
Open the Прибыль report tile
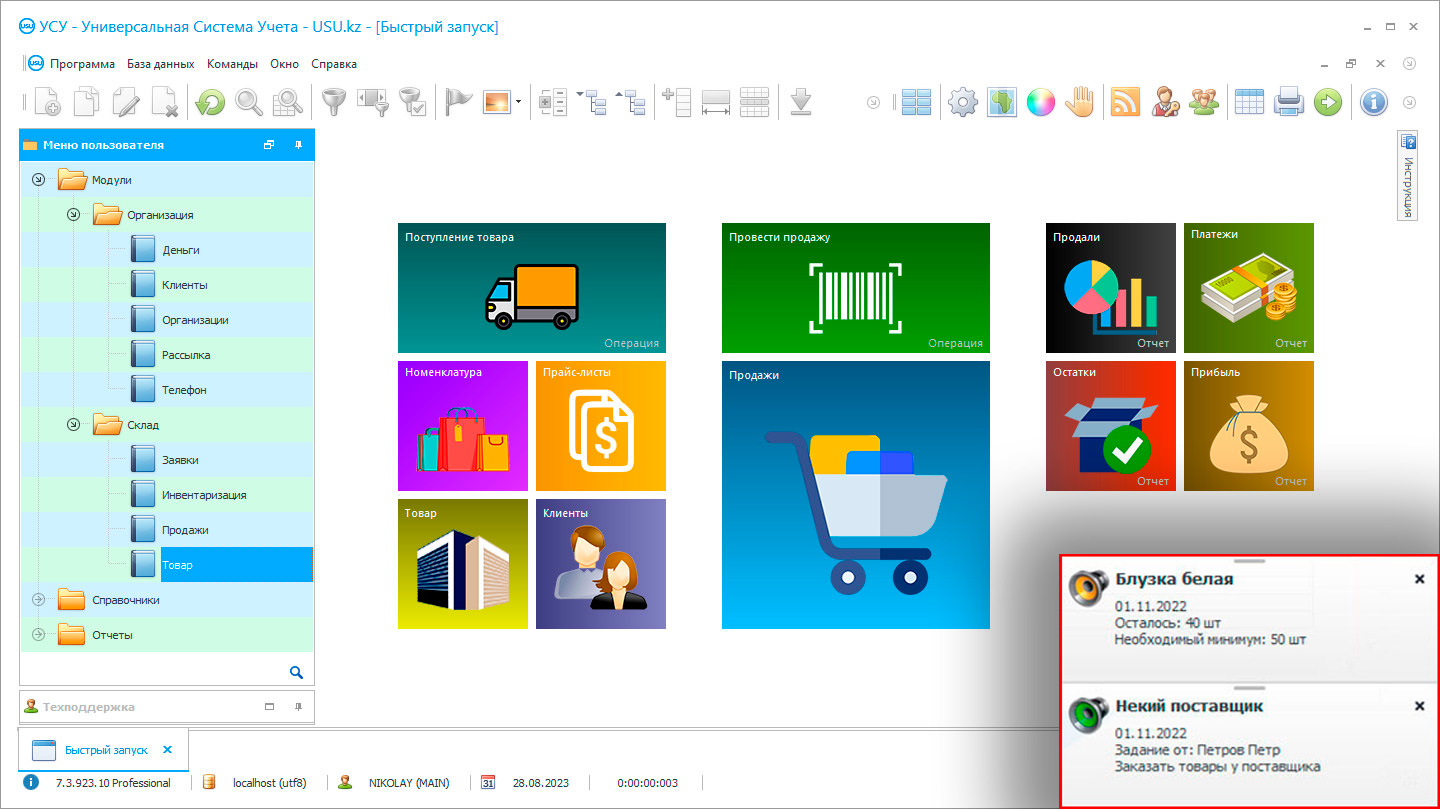coord(1249,426)
